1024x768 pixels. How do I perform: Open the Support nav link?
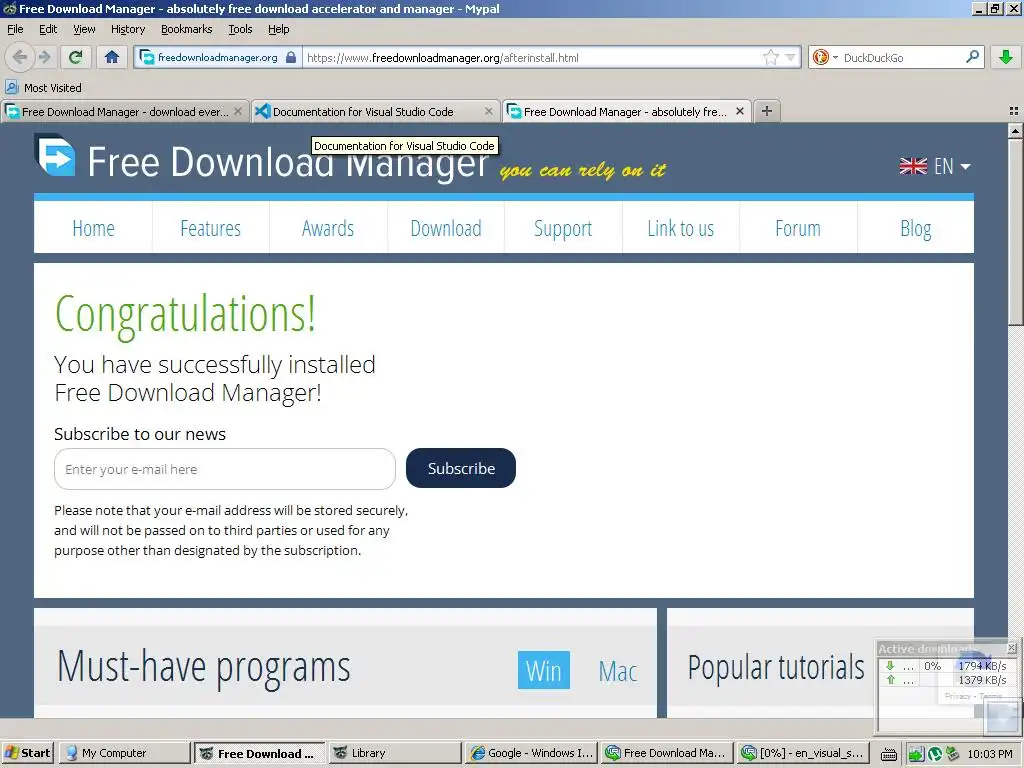tap(563, 229)
